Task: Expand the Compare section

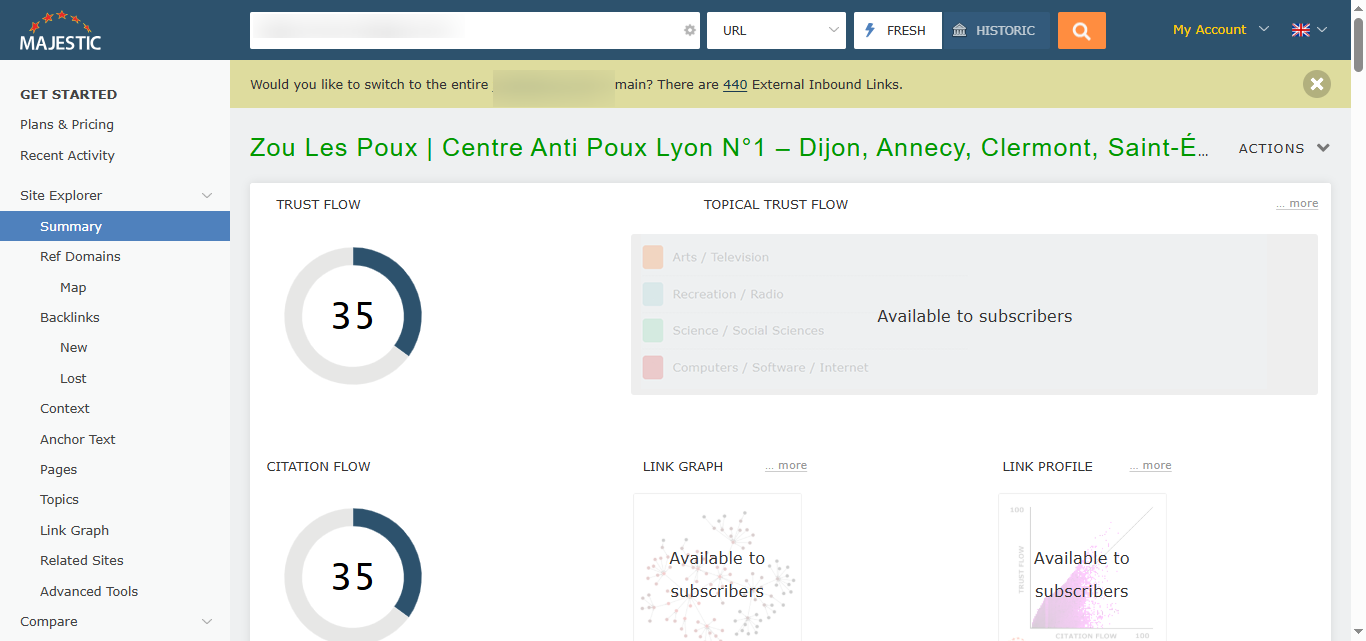Action: [x=207, y=622]
